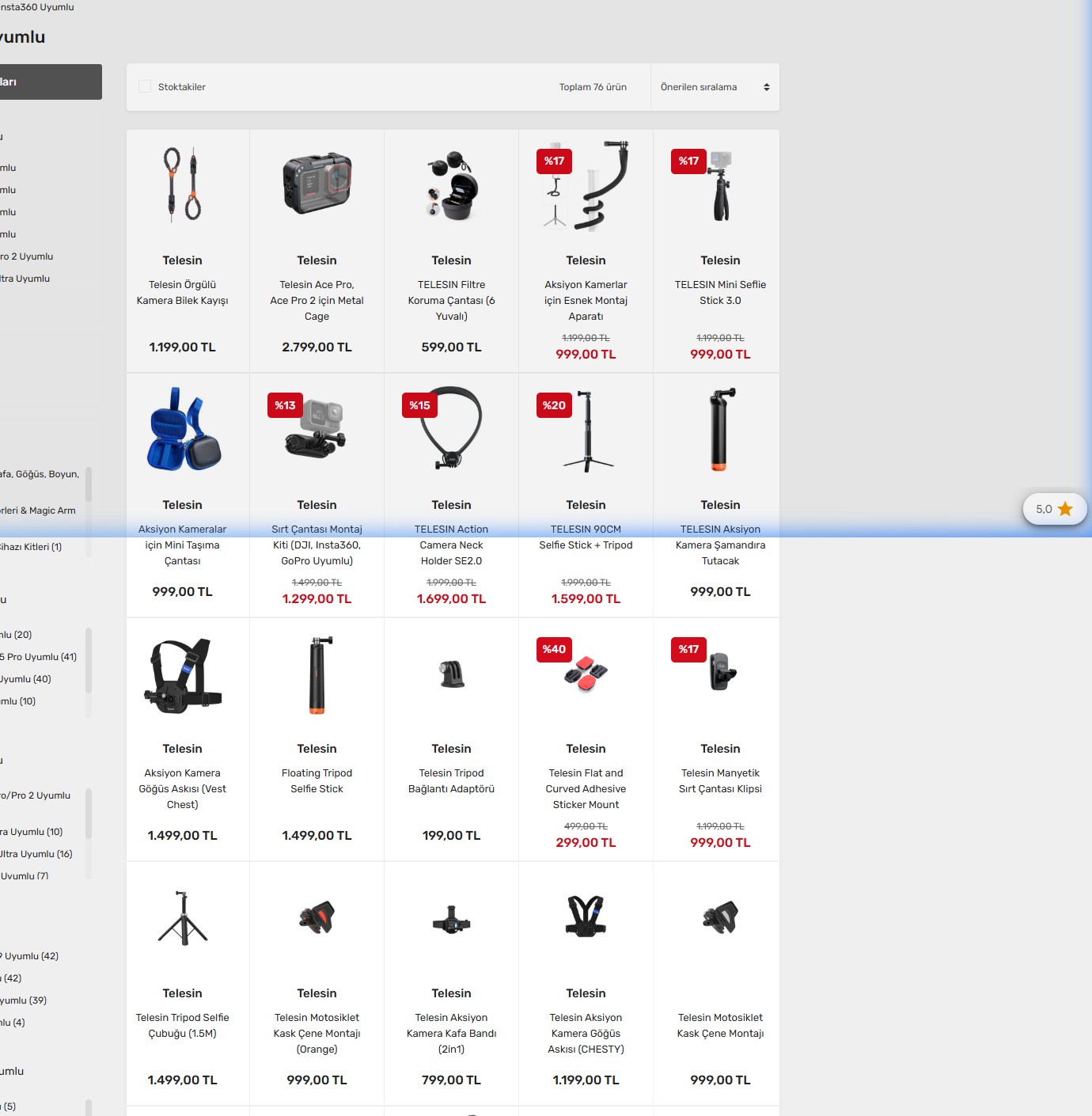Click the Toplam 76 ürün count text
The image size is (1092, 1116).
click(593, 87)
